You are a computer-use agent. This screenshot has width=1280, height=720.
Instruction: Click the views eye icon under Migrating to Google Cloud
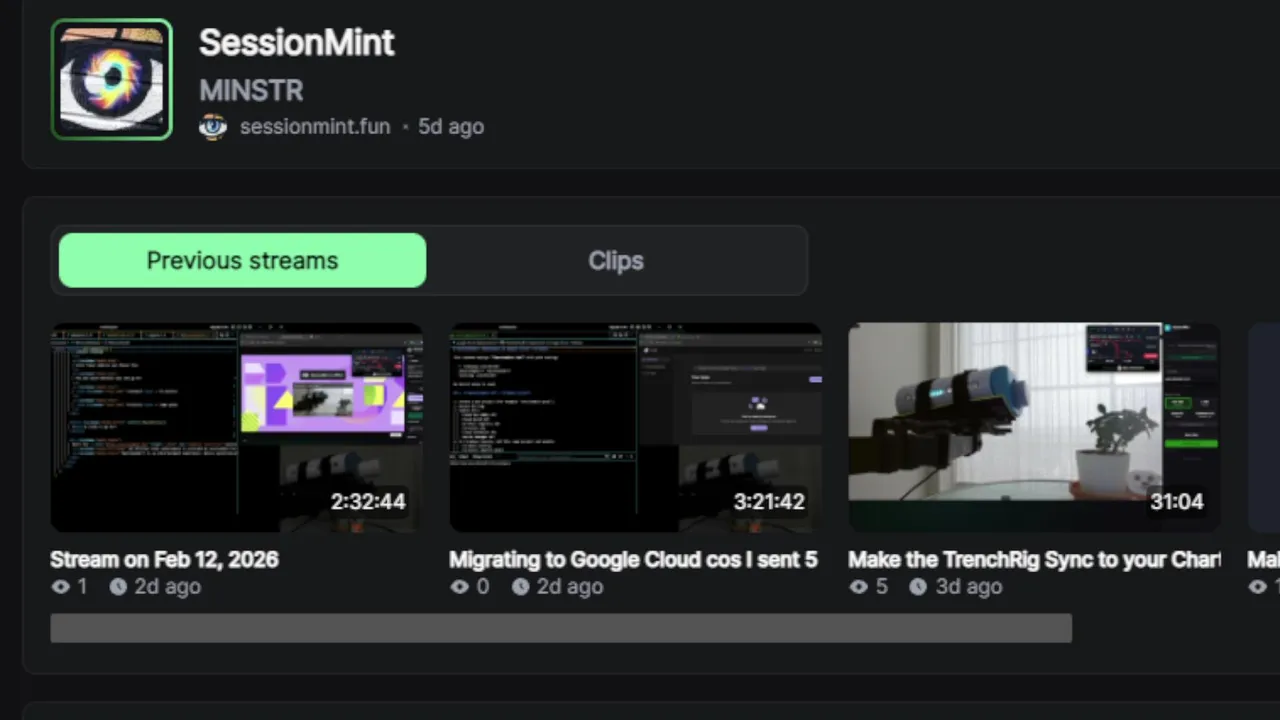(459, 587)
